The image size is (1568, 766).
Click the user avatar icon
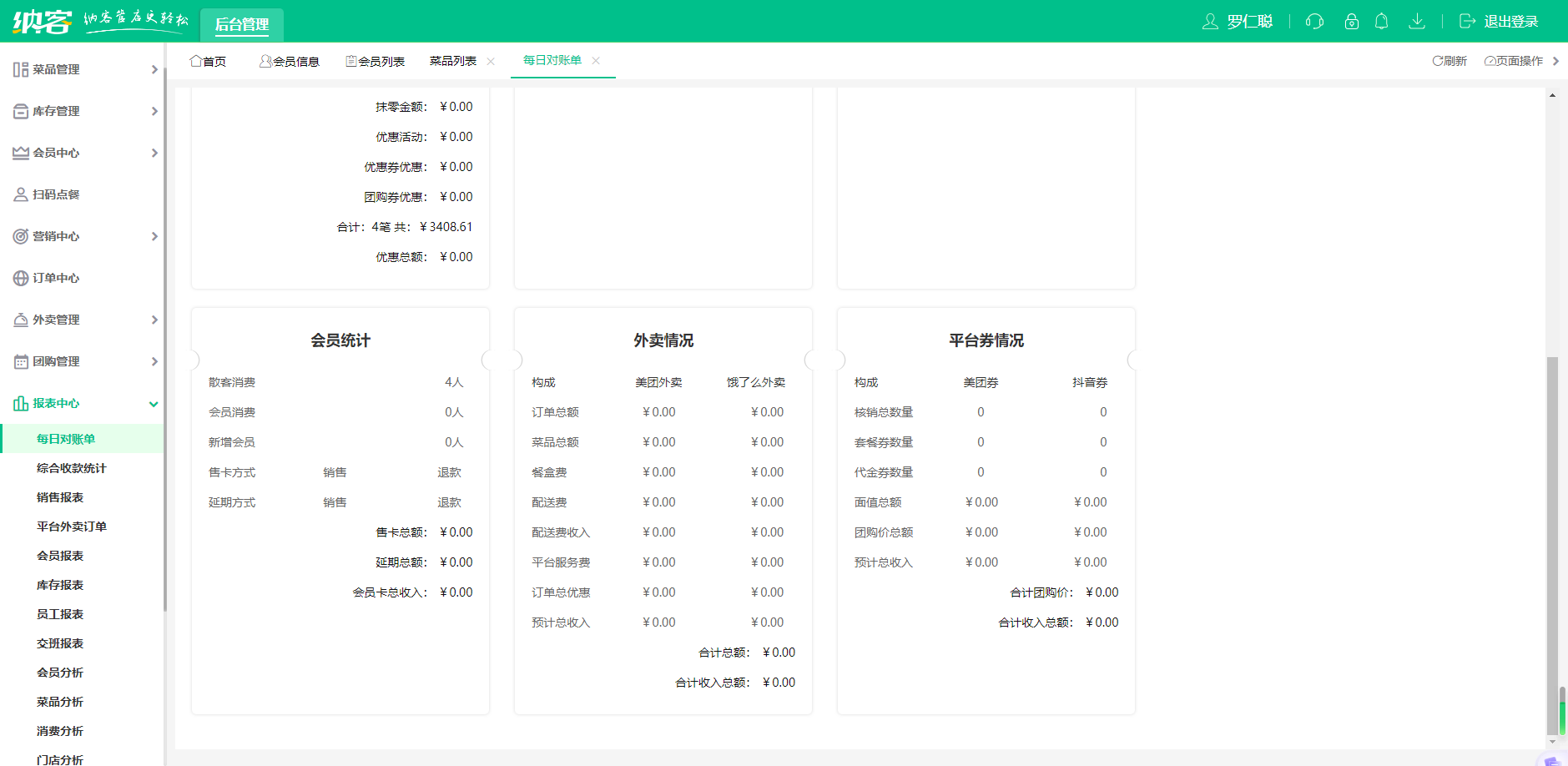pyautogui.click(x=1210, y=22)
